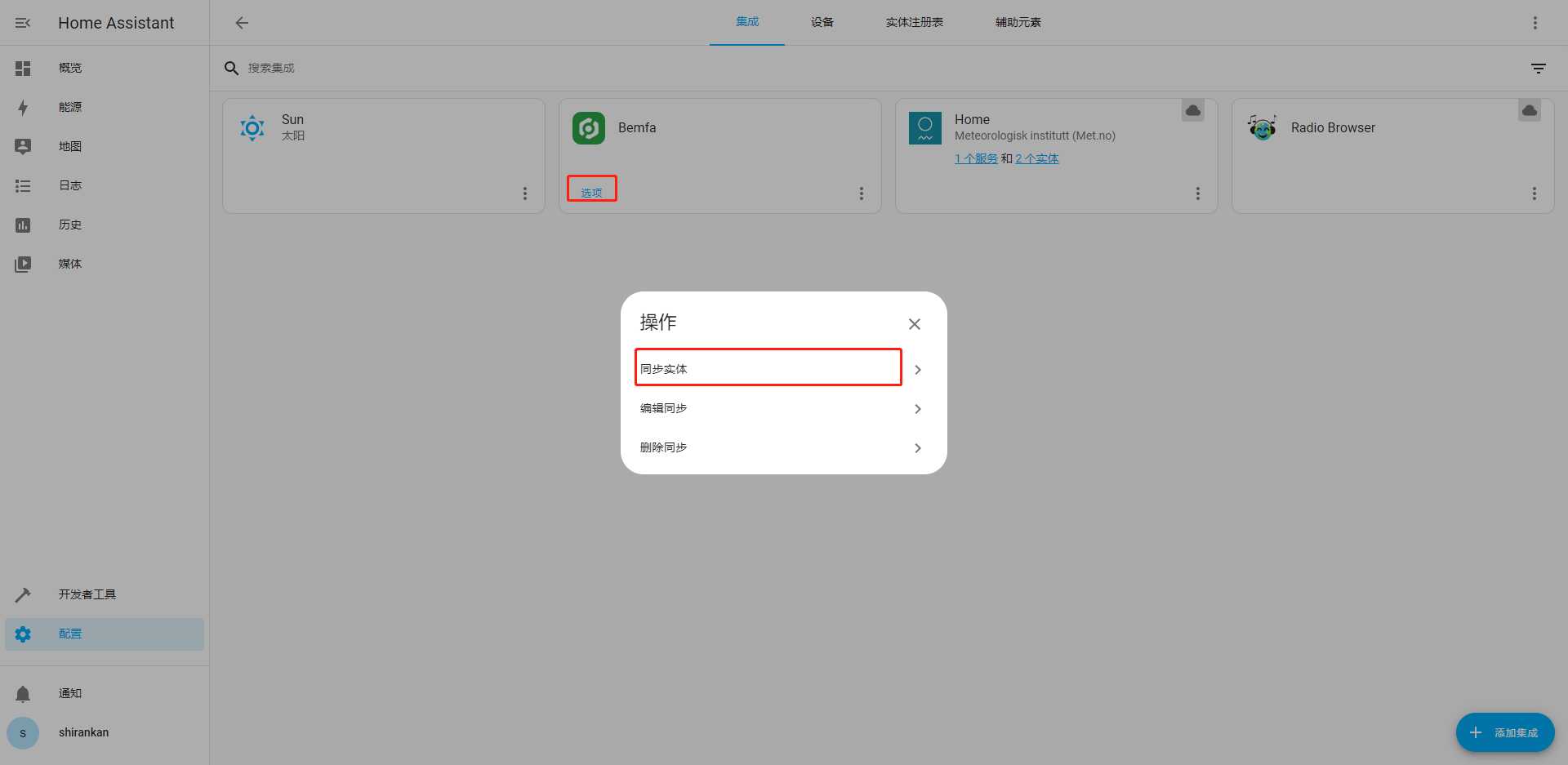This screenshot has height=765, width=1568.
Task: Open the 2 个实体 link on the Home card
Action: tap(1037, 158)
